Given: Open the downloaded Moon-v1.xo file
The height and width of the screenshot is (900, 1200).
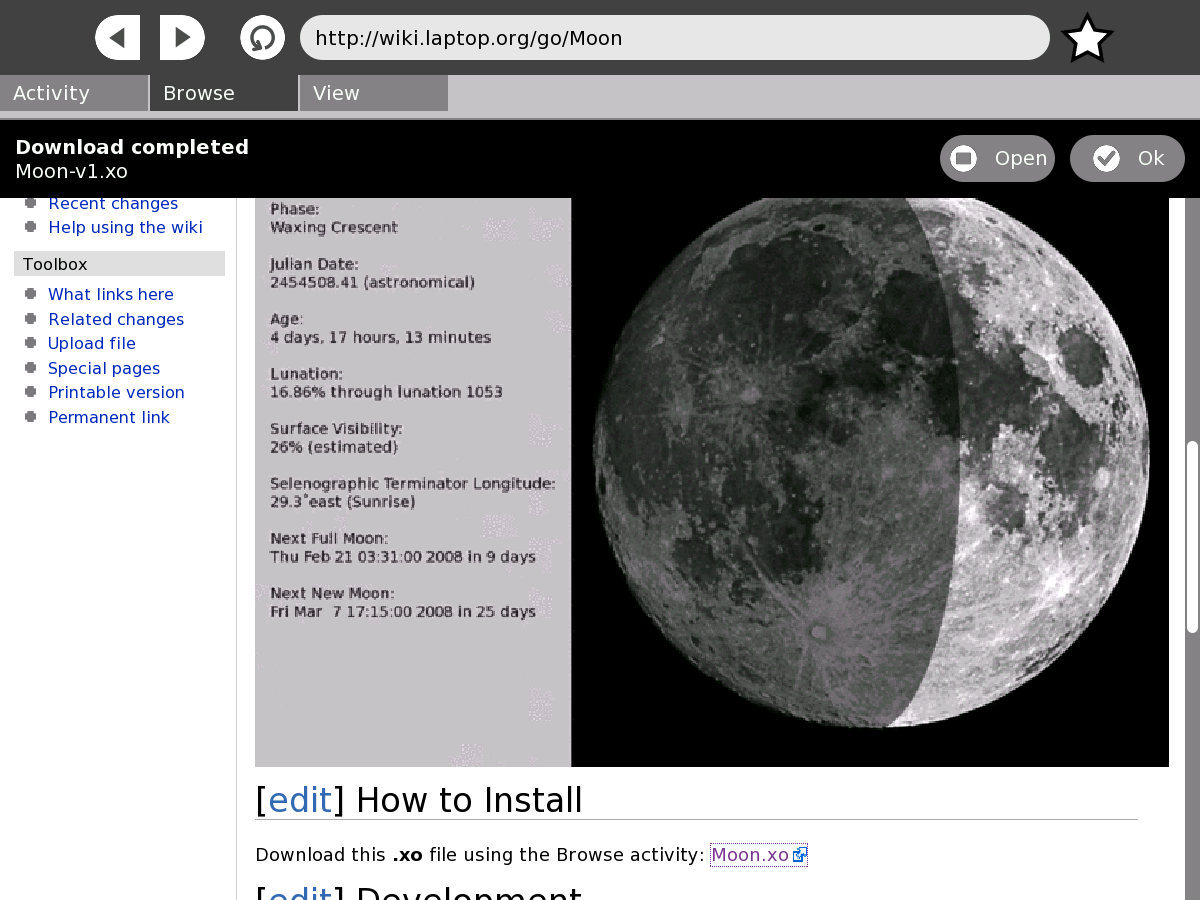Looking at the screenshot, I should (x=997, y=159).
